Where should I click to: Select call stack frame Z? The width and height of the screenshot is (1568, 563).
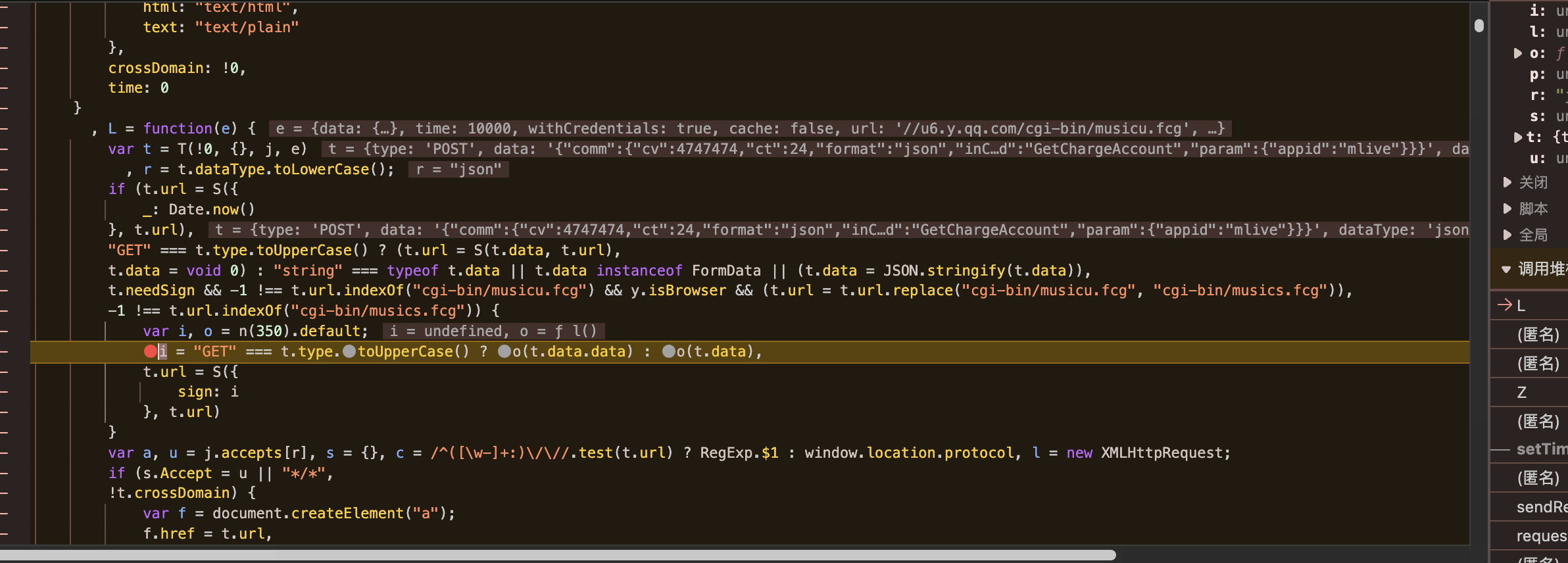[1529, 392]
